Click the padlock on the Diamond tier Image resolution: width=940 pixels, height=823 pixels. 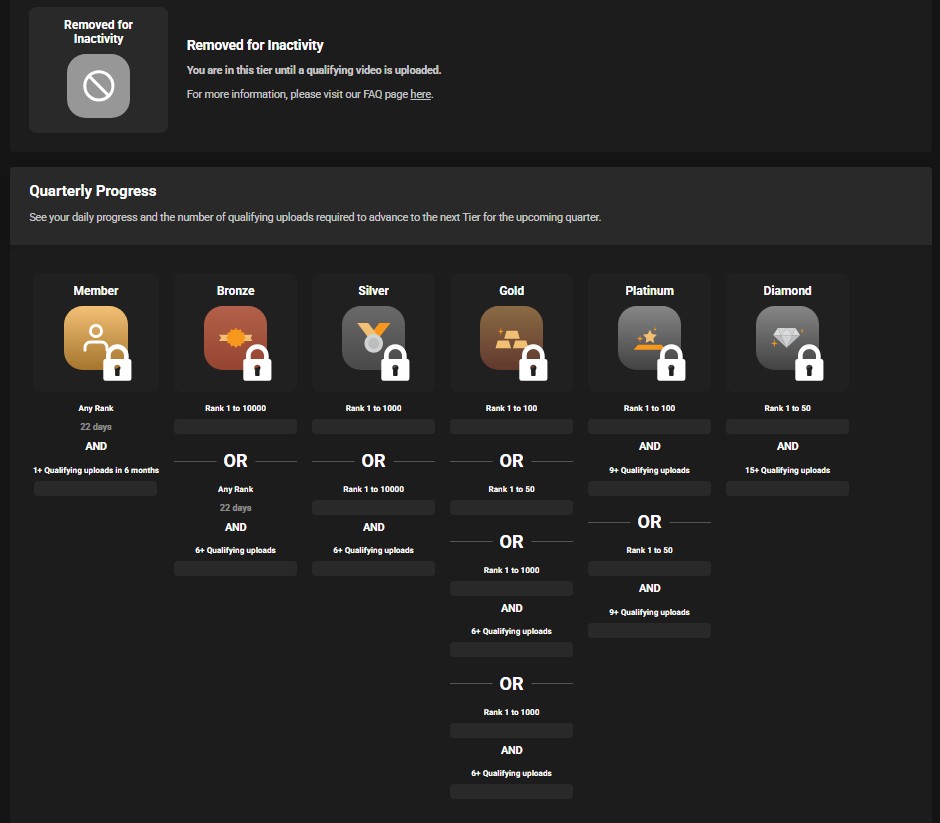coord(809,364)
